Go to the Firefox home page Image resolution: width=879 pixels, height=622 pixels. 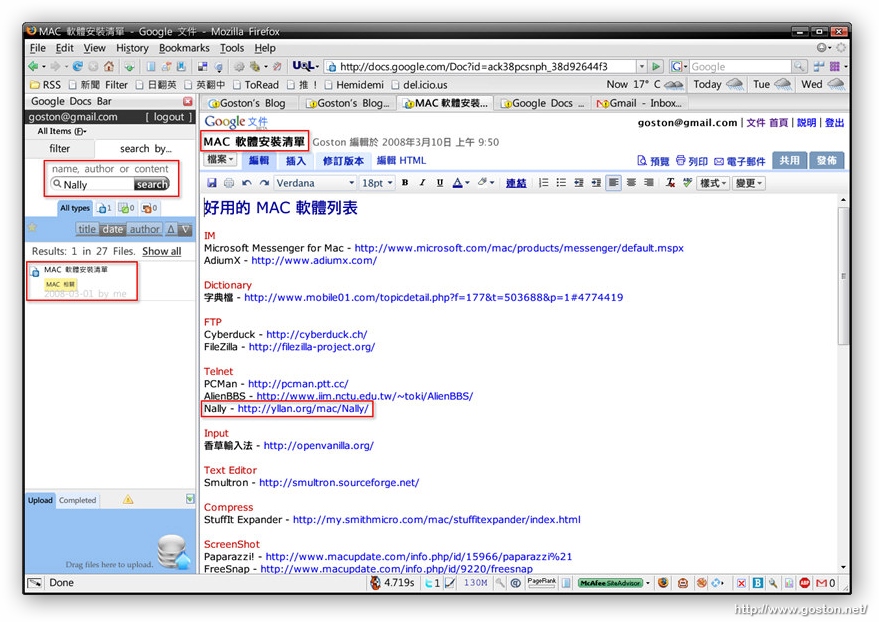[x=109, y=67]
